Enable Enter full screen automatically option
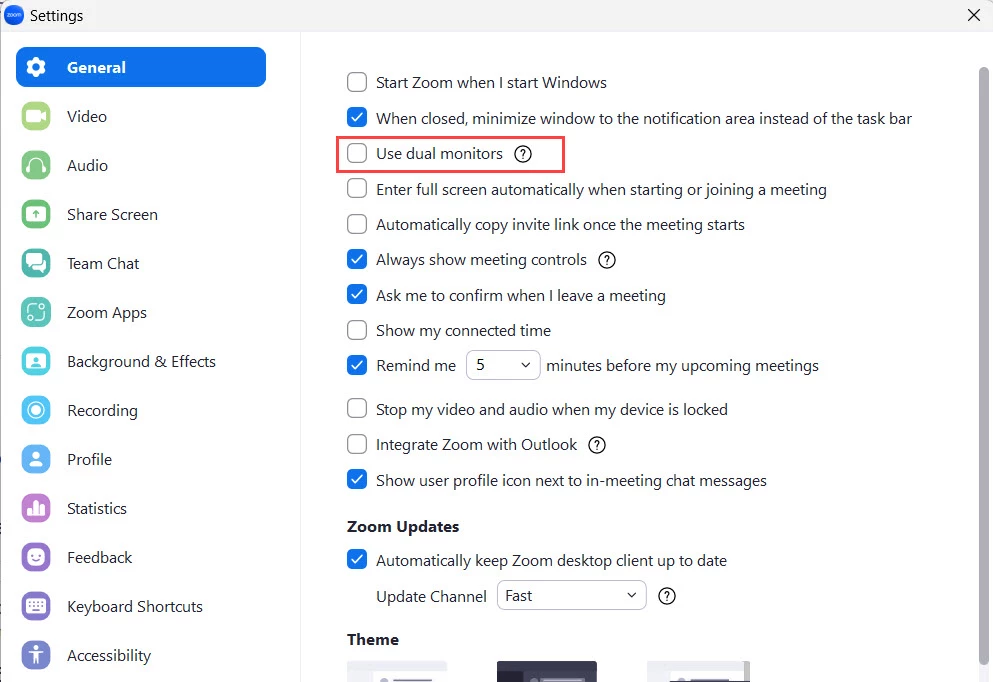Screen dimensions: 993x682 357,189
